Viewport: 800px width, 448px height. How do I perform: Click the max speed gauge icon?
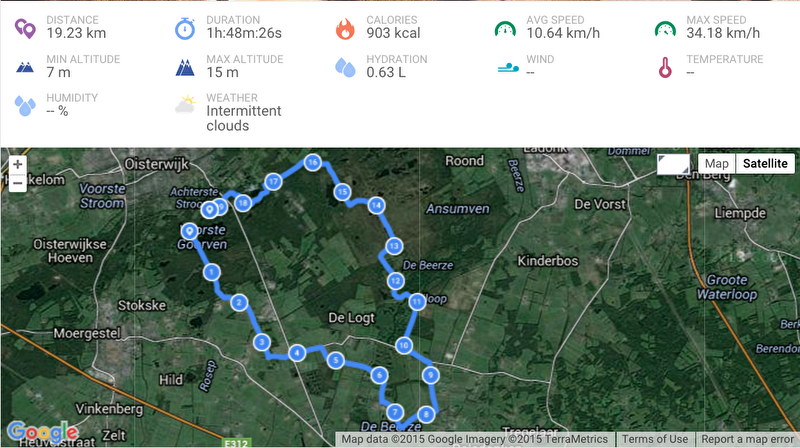pos(665,29)
